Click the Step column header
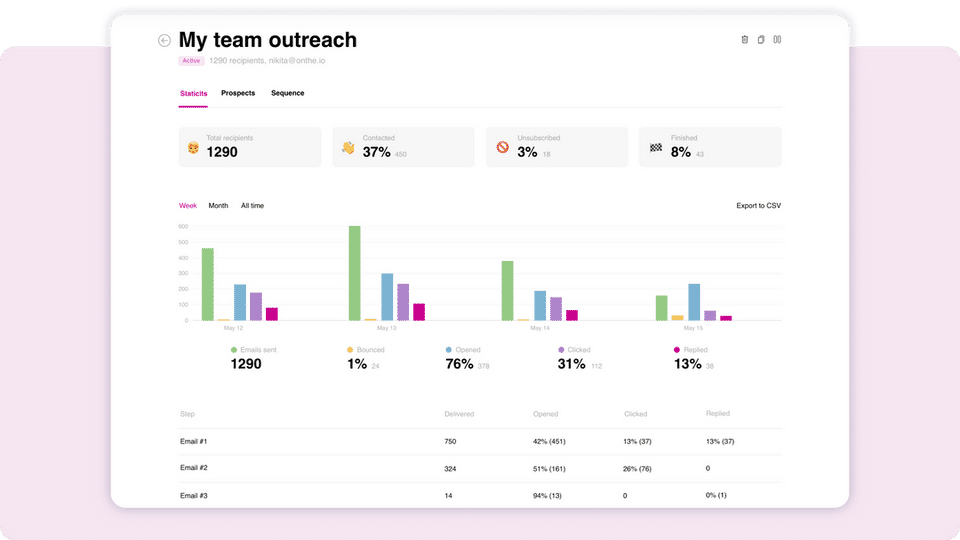Image resolution: width=960 pixels, height=540 pixels. [x=187, y=414]
